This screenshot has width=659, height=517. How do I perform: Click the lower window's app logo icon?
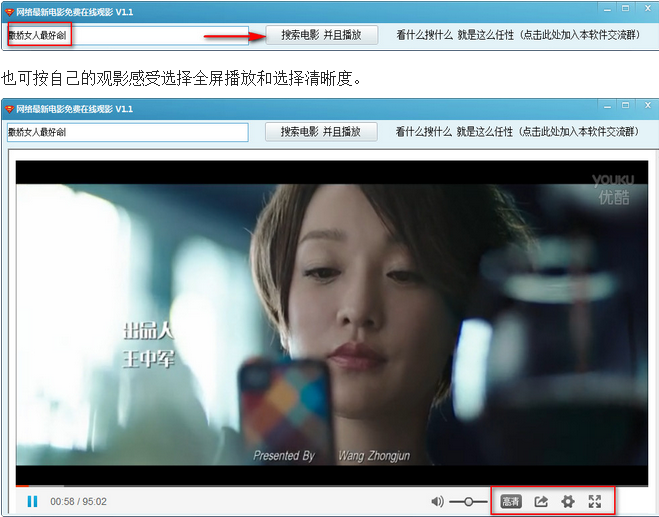pyautogui.click(x=9, y=109)
